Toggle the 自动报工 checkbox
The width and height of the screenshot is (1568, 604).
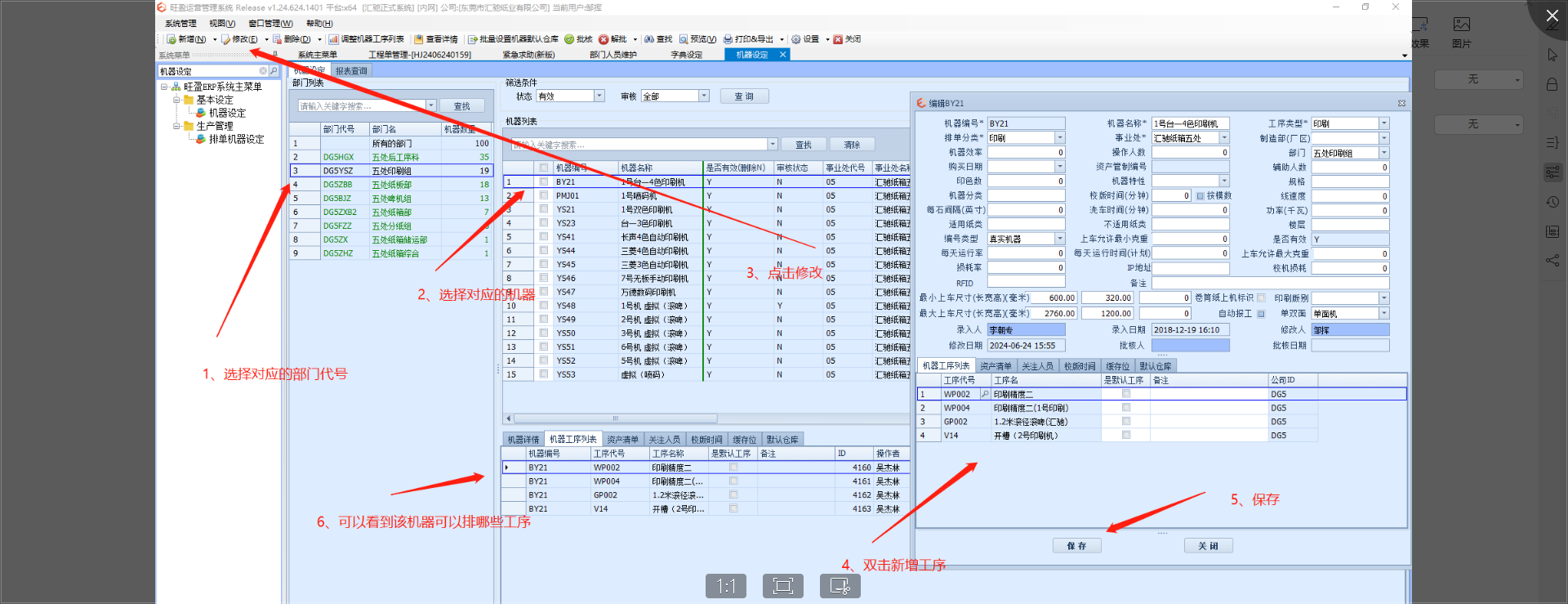point(1262,314)
